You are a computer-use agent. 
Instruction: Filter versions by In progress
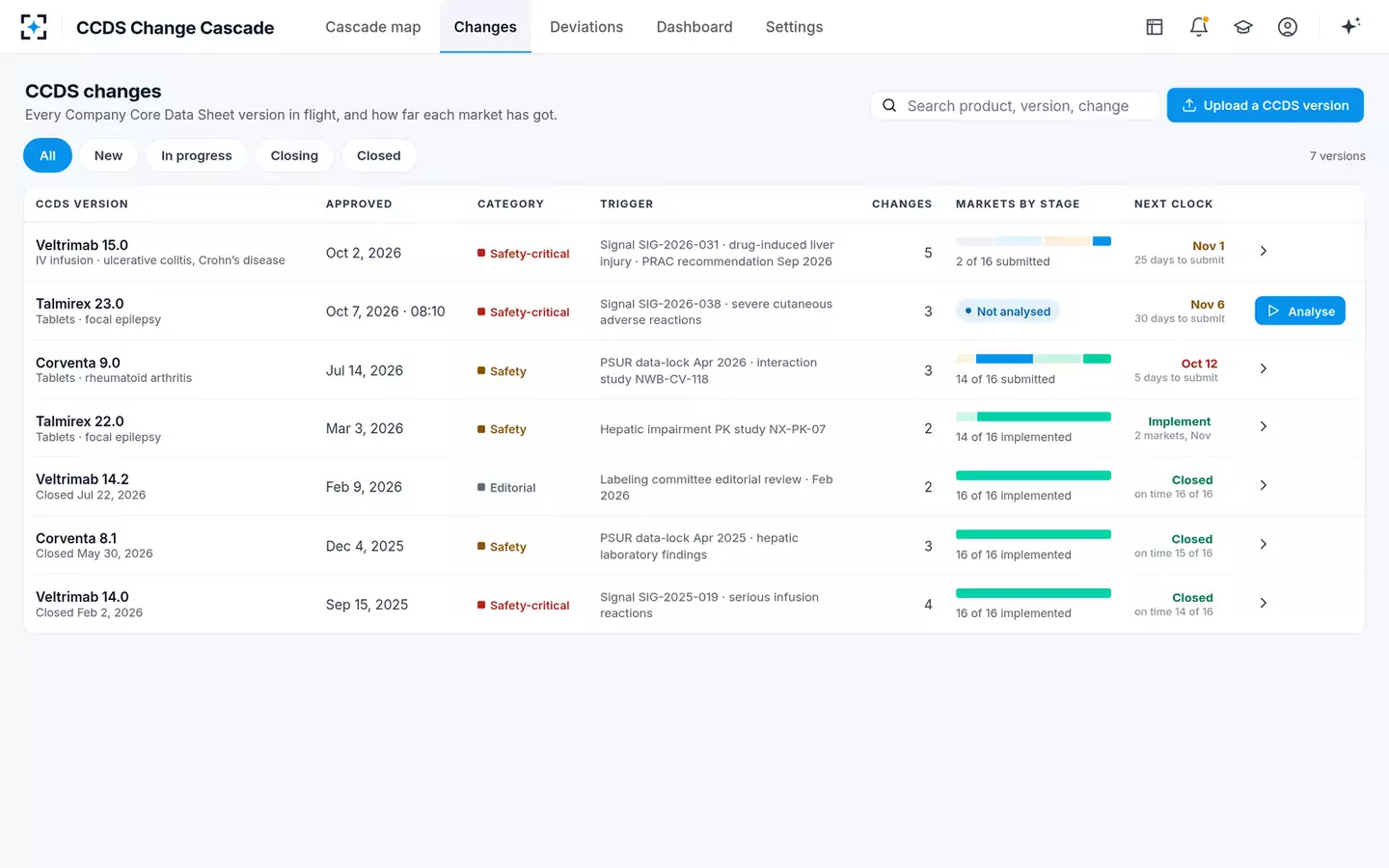[197, 155]
